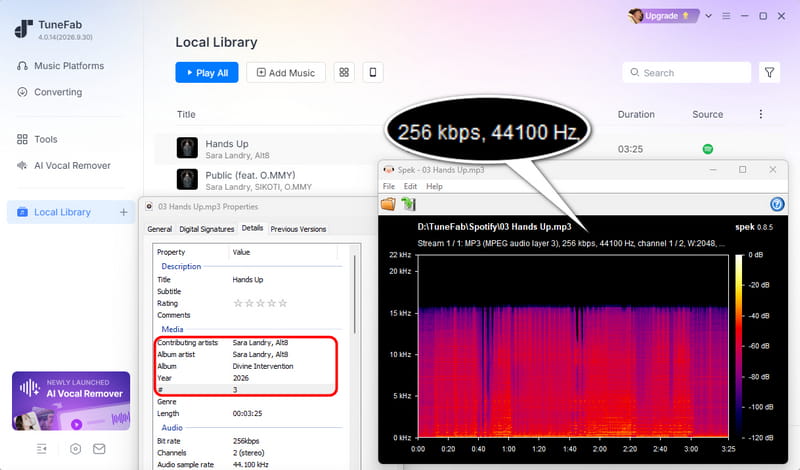Select the Hands Up track title
Screen dimensions: 800x470
227,143
